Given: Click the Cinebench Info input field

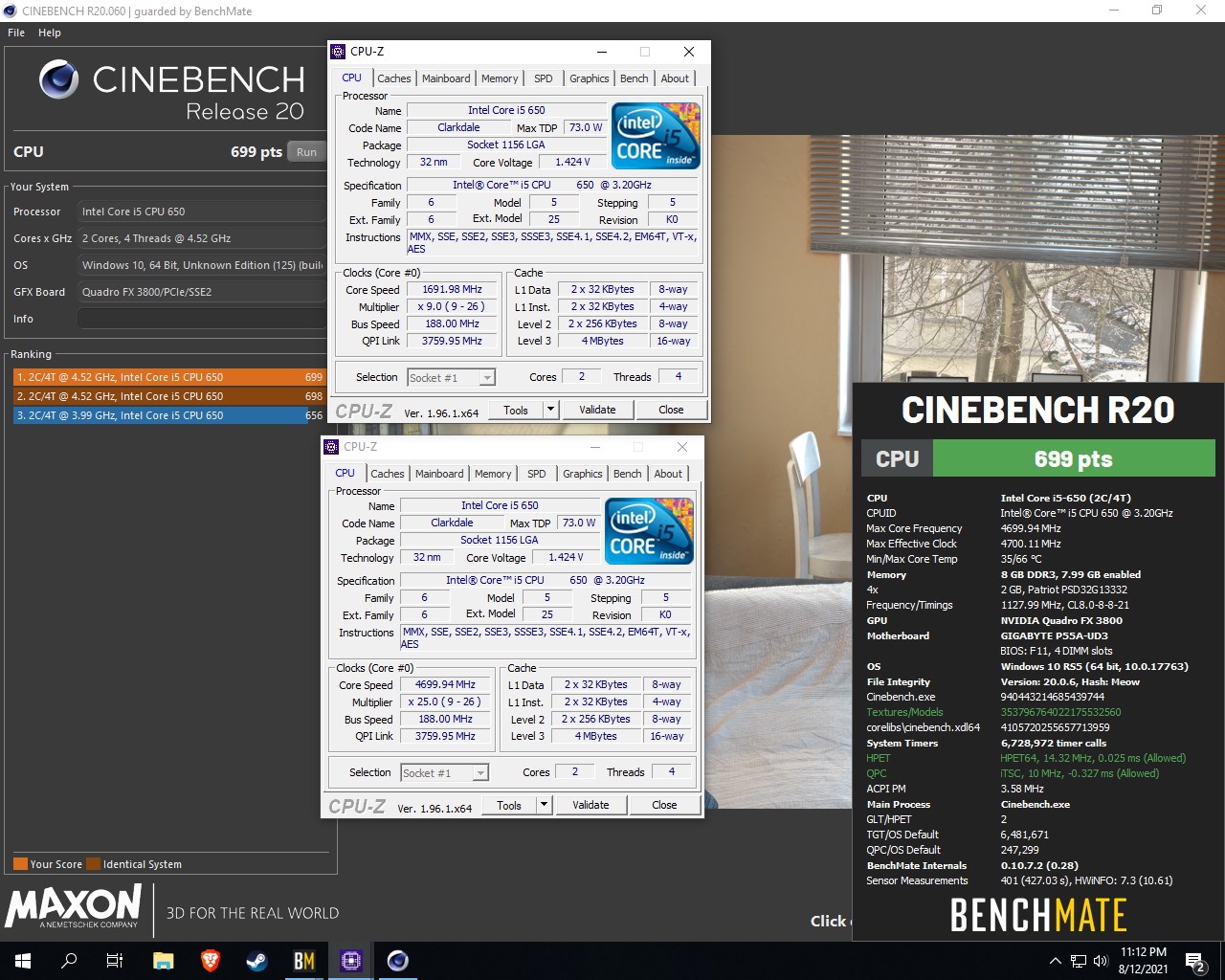Looking at the screenshot, I should (x=202, y=319).
